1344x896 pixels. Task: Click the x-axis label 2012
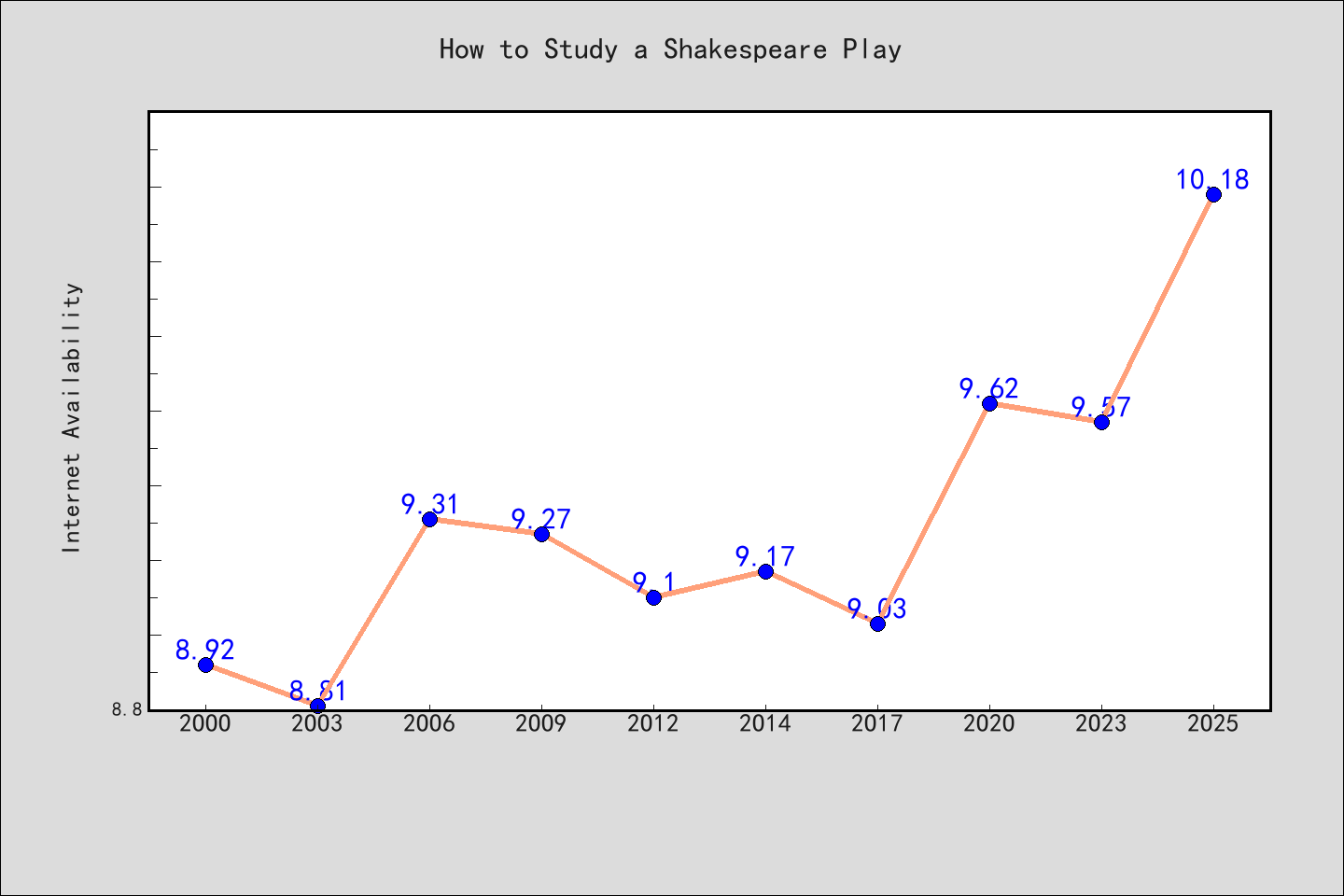(x=653, y=724)
